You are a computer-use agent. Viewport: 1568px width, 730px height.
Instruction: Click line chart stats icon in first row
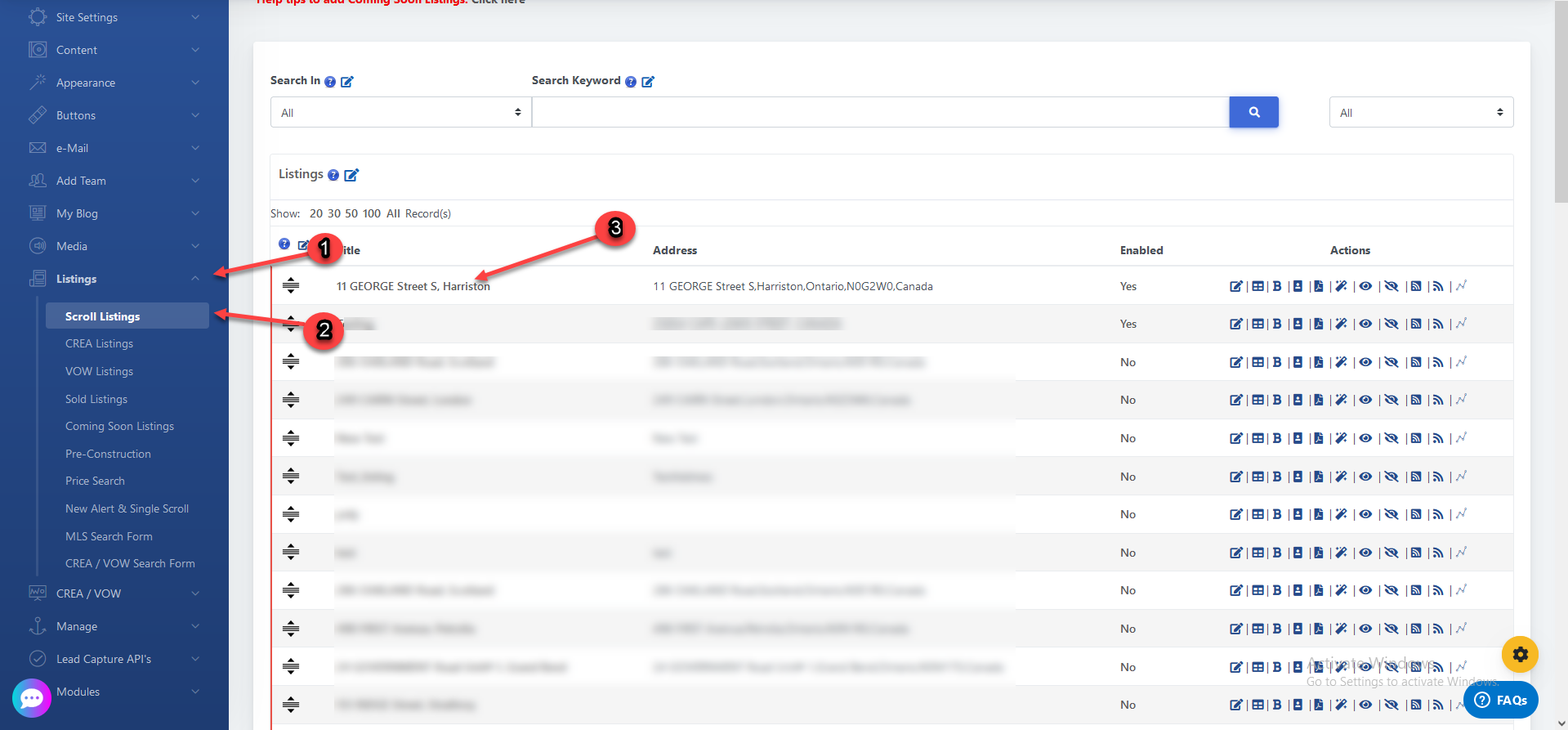(1461, 286)
